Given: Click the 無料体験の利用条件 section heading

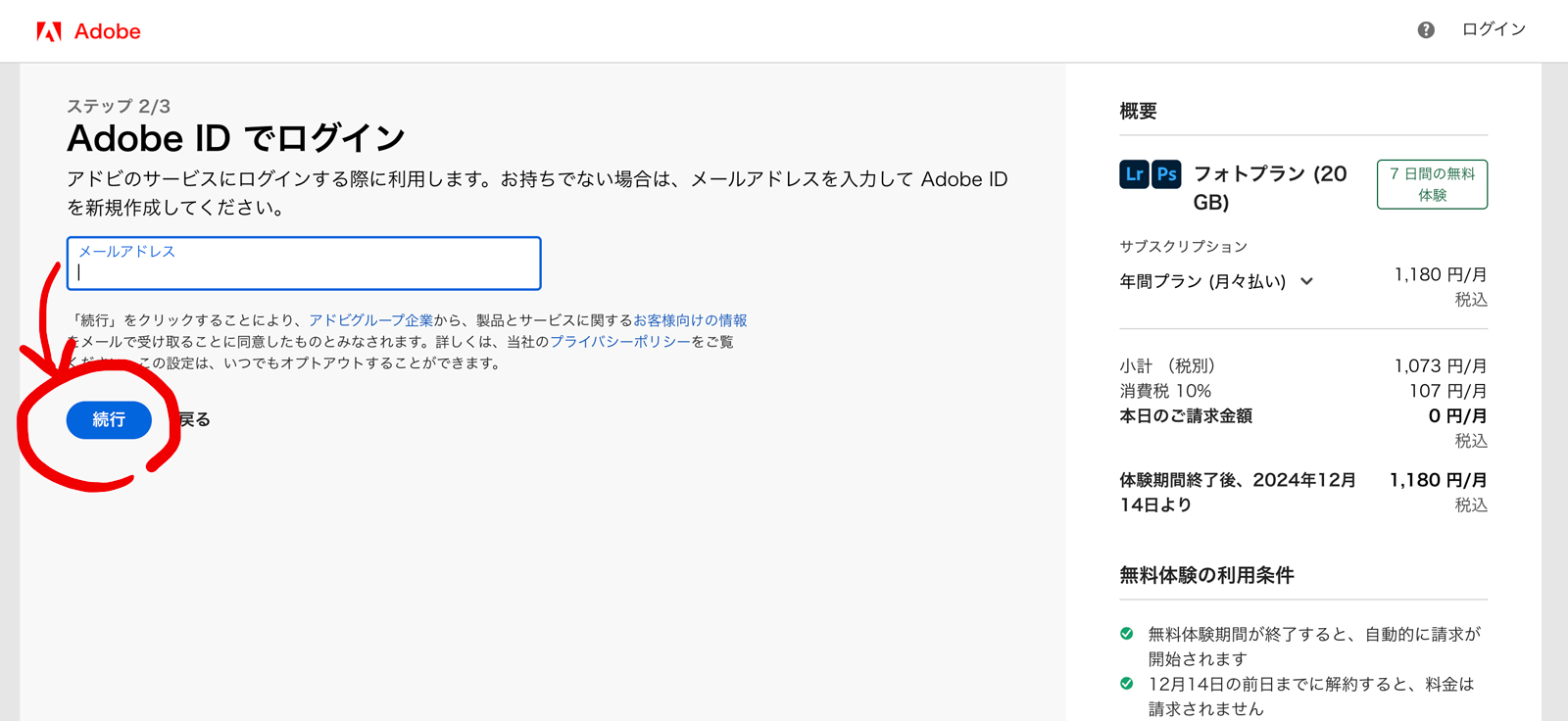Looking at the screenshot, I should point(1206,575).
